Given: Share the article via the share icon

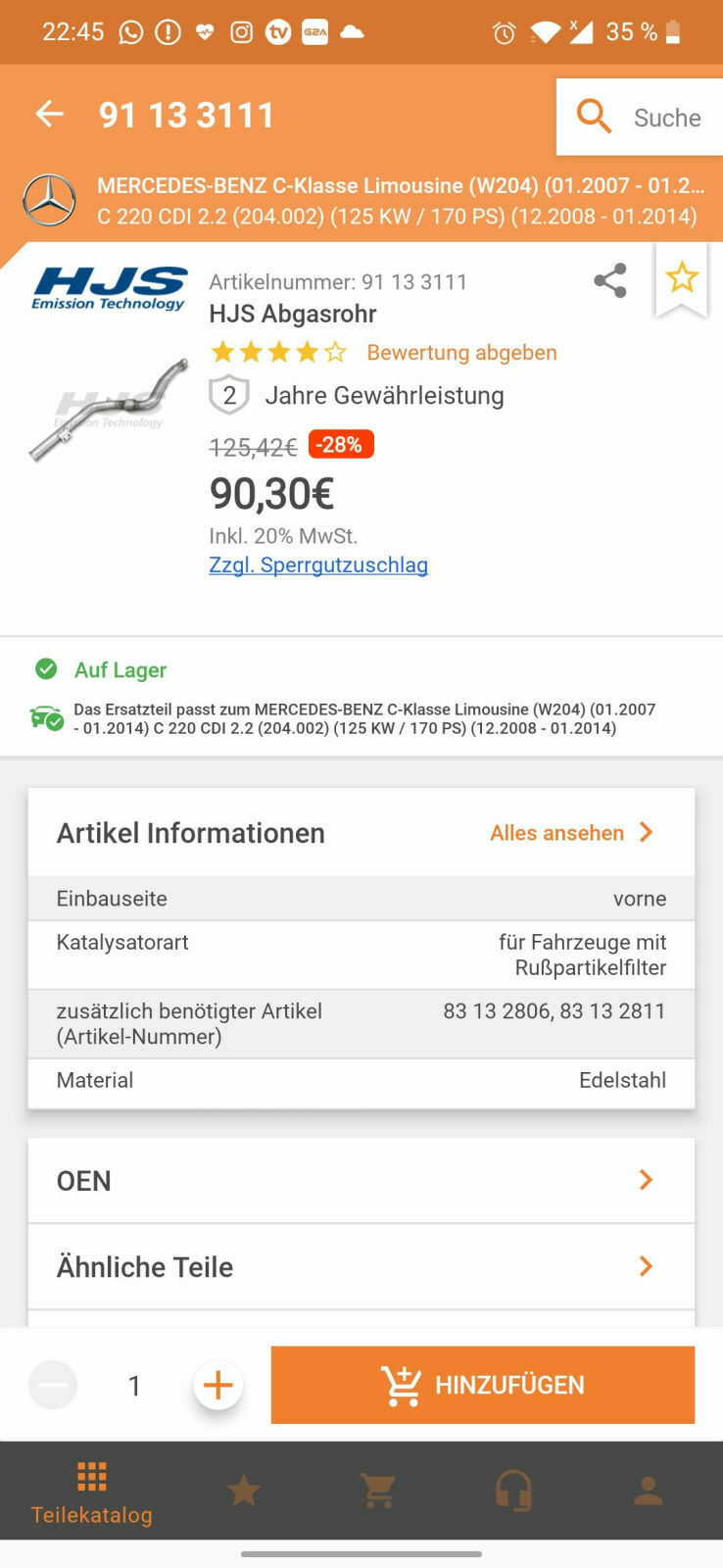Looking at the screenshot, I should tap(609, 280).
